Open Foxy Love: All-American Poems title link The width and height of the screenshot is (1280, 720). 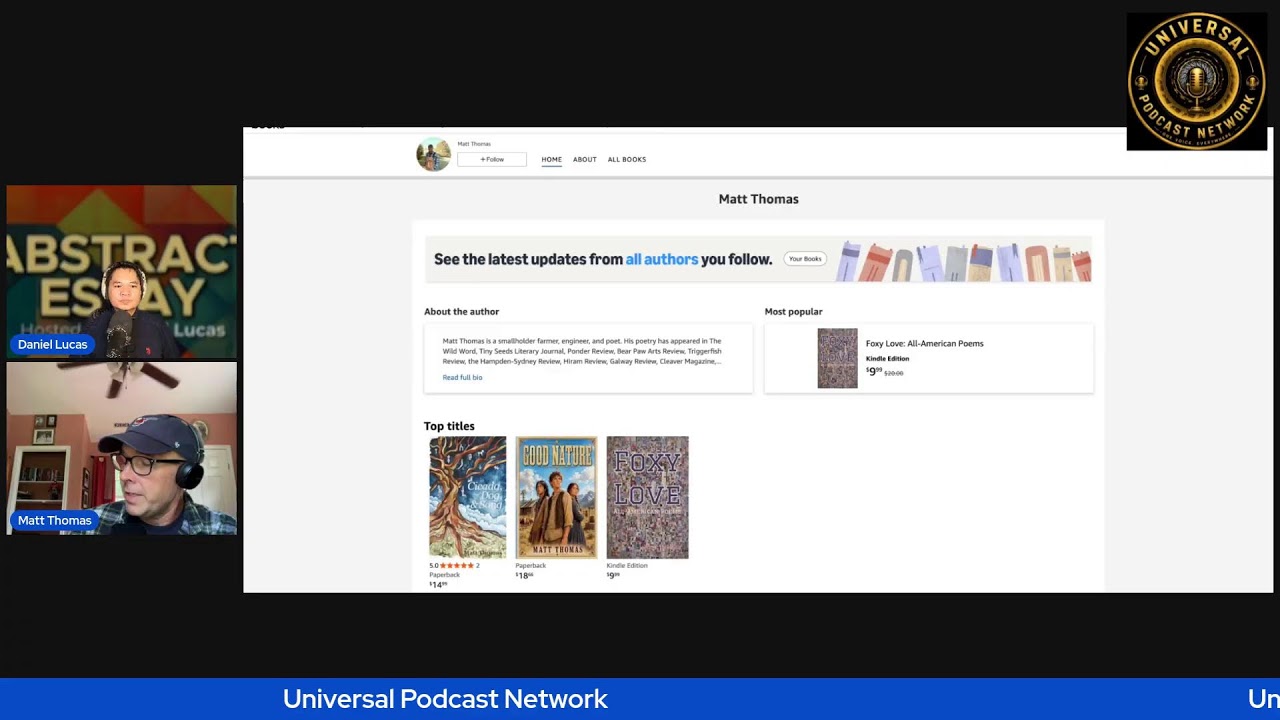pyautogui.click(x=925, y=343)
